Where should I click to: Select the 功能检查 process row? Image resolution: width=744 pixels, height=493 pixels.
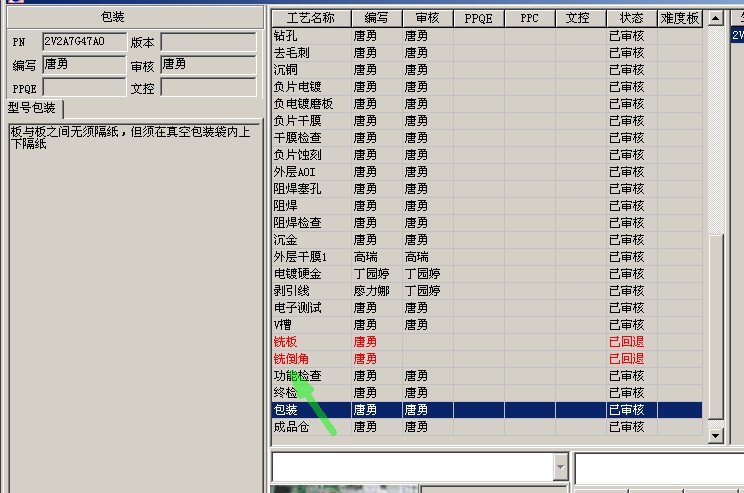tap(487, 376)
